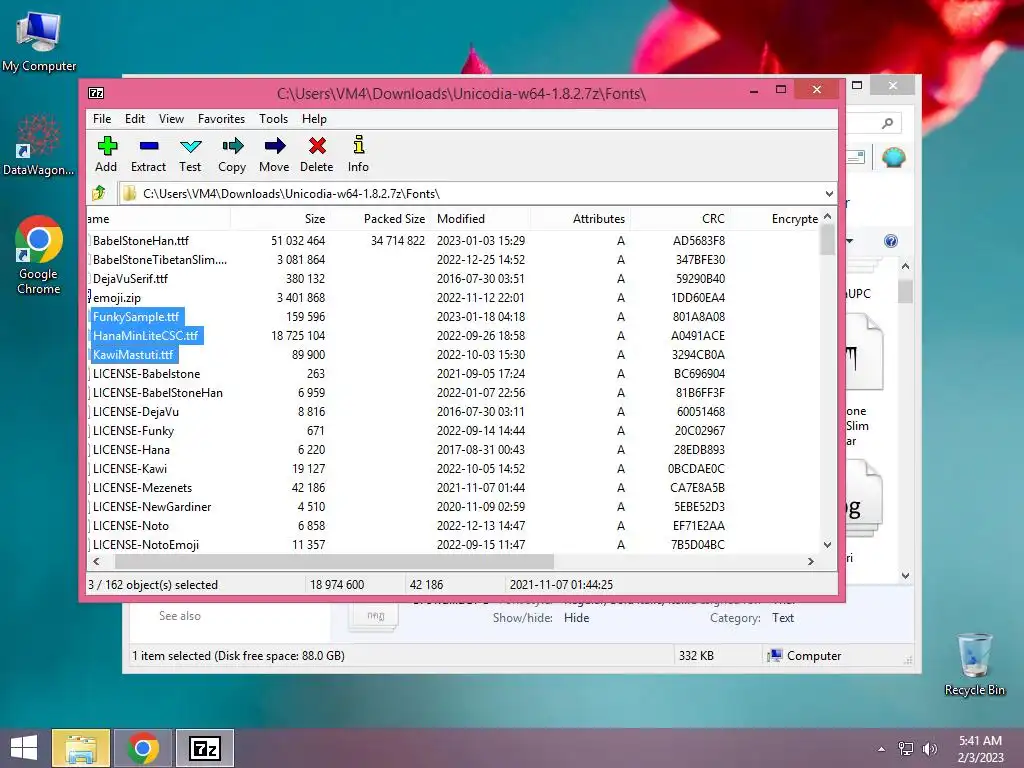1024x768 pixels.
Task: Open the Help menu
Action: coord(314,119)
